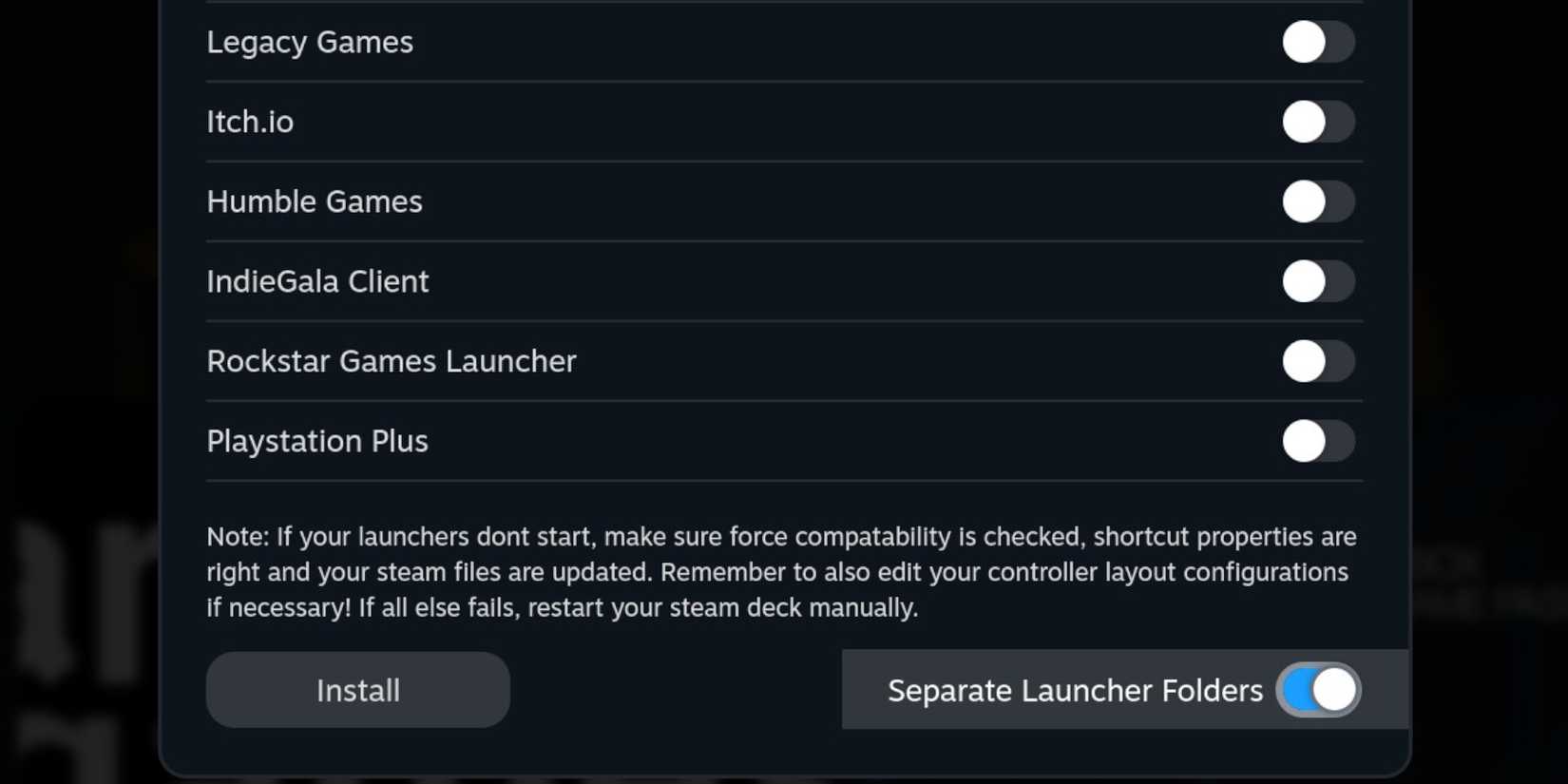Enable the Rockstar Games Launcher toggle

tap(1319, 361)
